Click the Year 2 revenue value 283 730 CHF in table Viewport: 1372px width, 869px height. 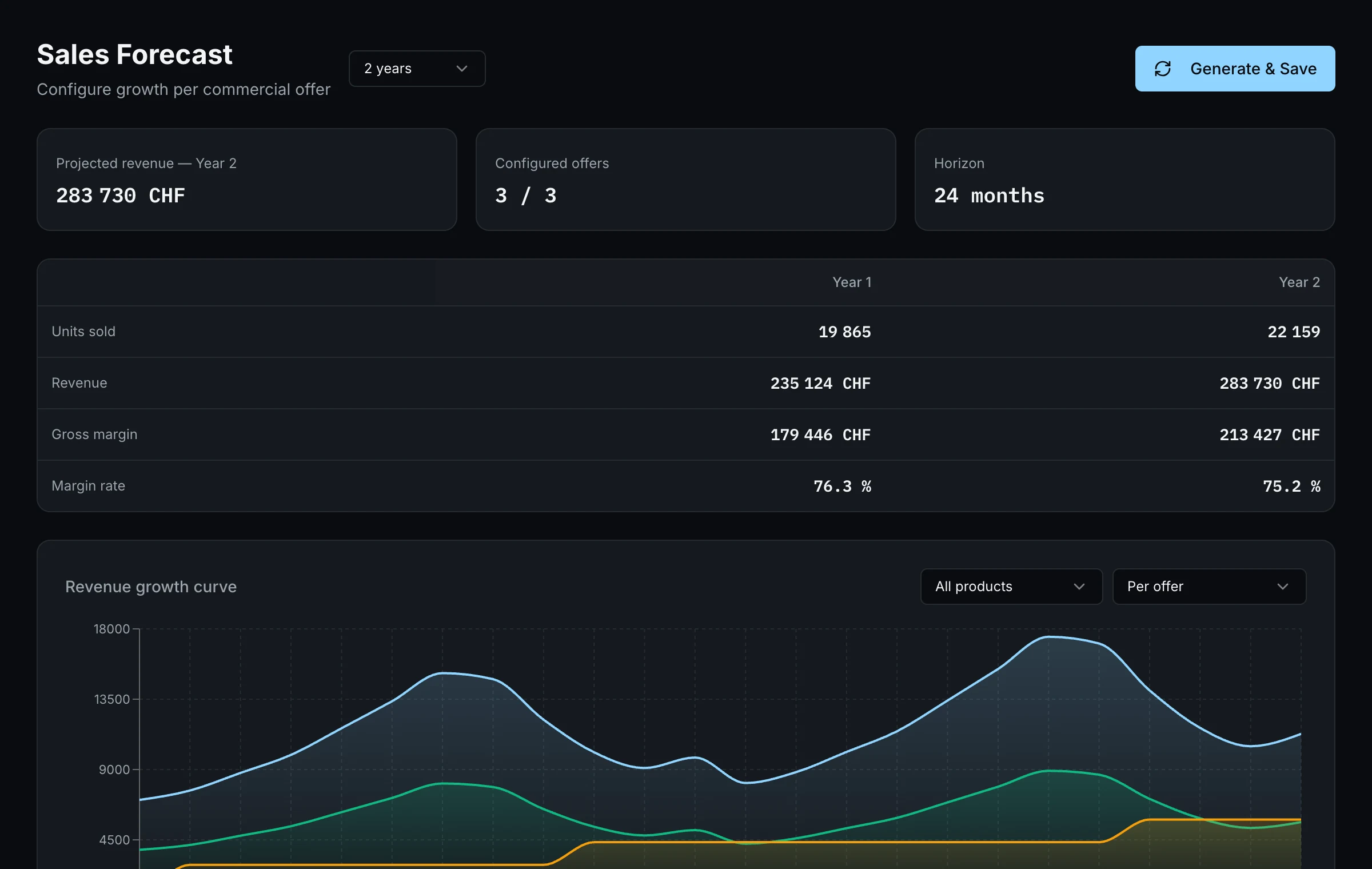click(x=1270, y=383)
